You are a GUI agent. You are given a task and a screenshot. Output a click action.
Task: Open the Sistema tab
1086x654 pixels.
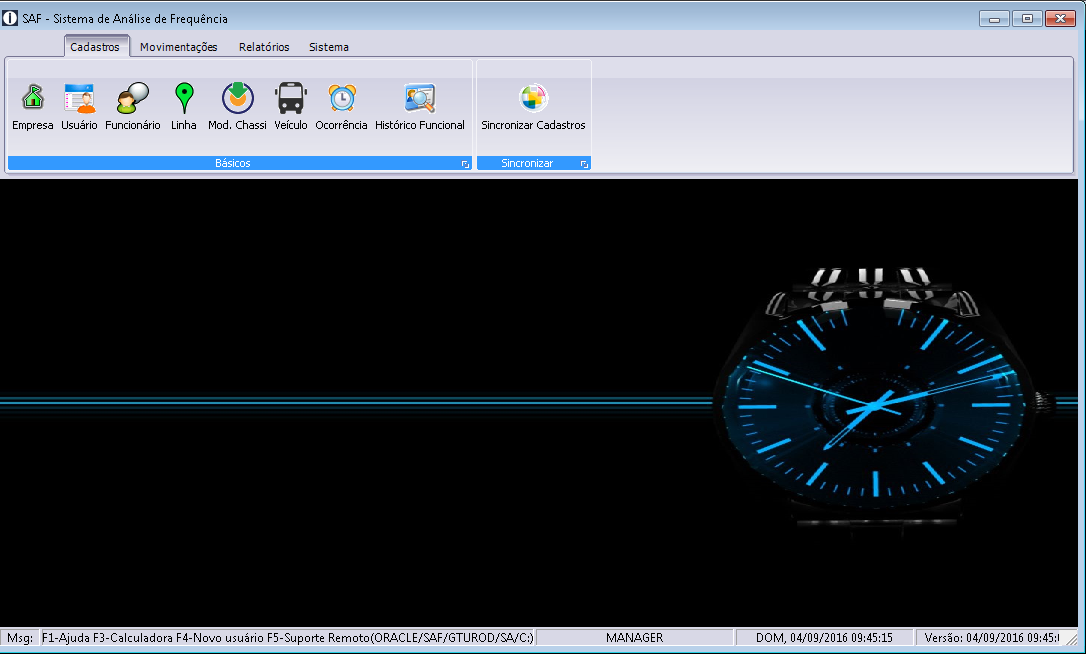coord(329,47)
